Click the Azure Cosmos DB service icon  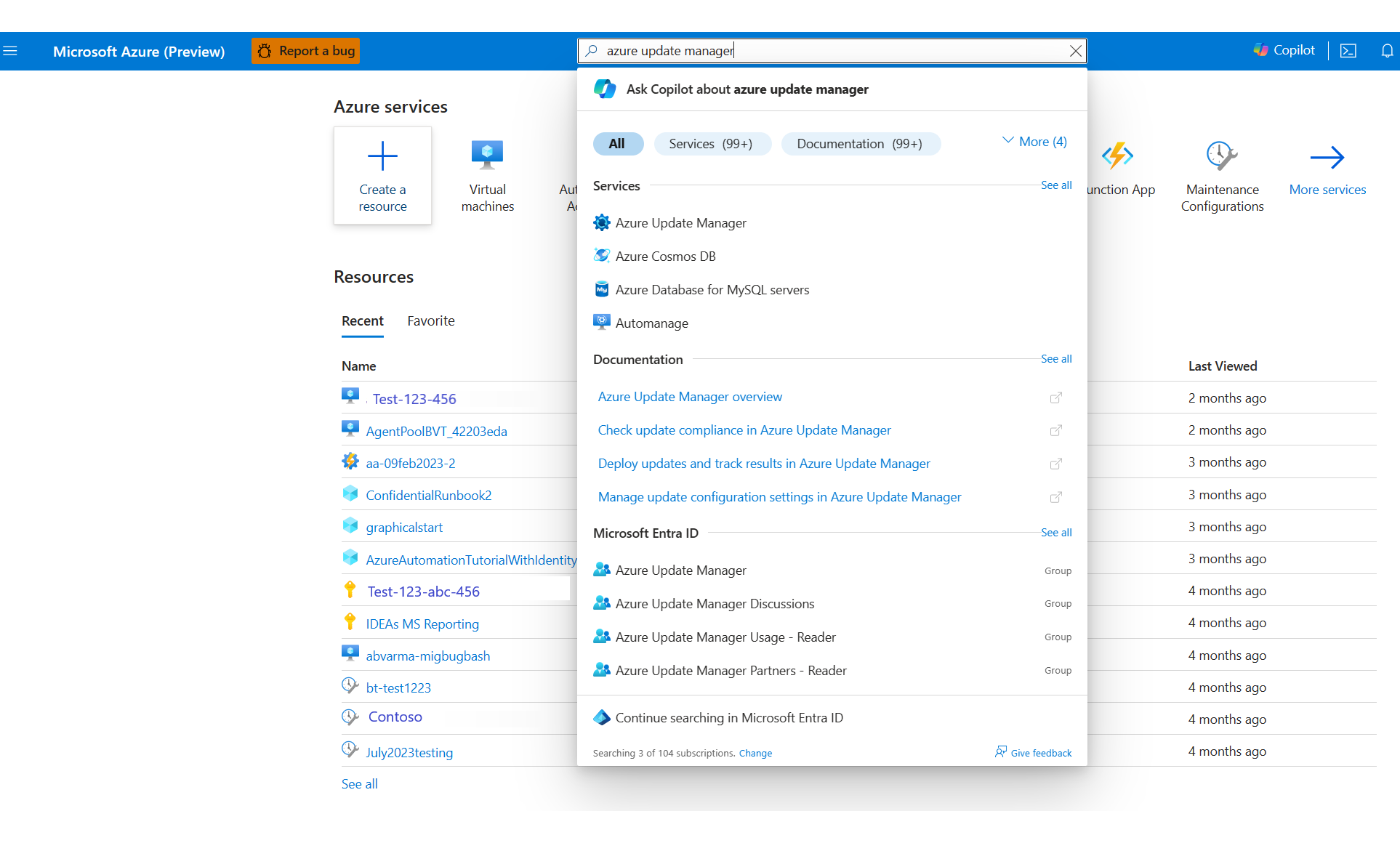[x=600, y=256]
